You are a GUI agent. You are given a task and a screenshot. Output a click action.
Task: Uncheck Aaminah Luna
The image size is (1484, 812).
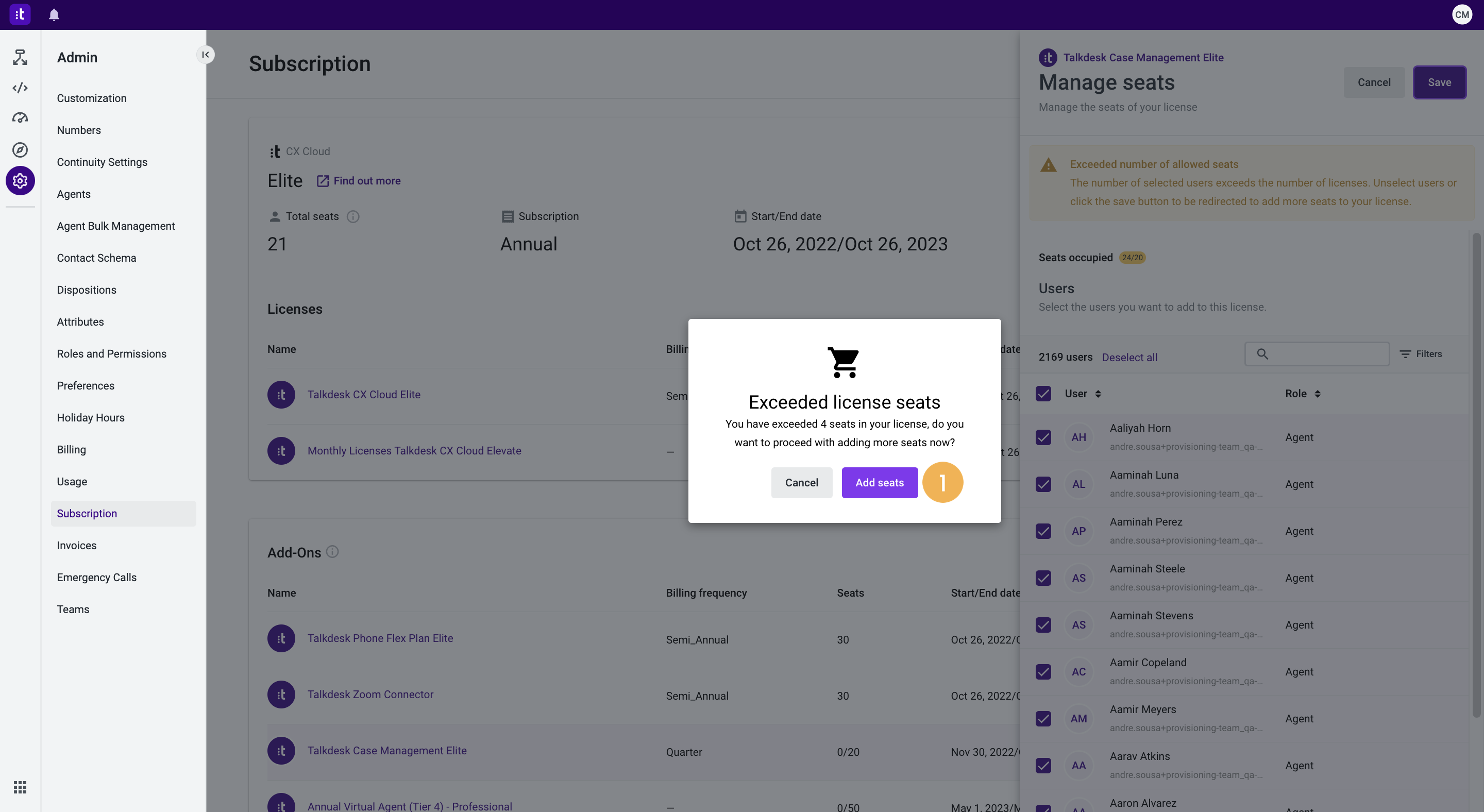coord(1043,485)
